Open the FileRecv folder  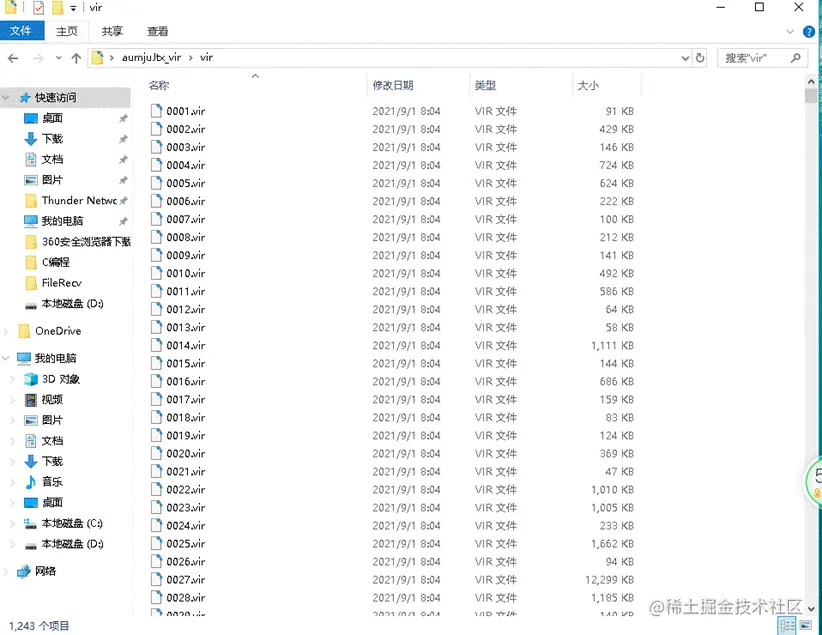click(61, 283)
